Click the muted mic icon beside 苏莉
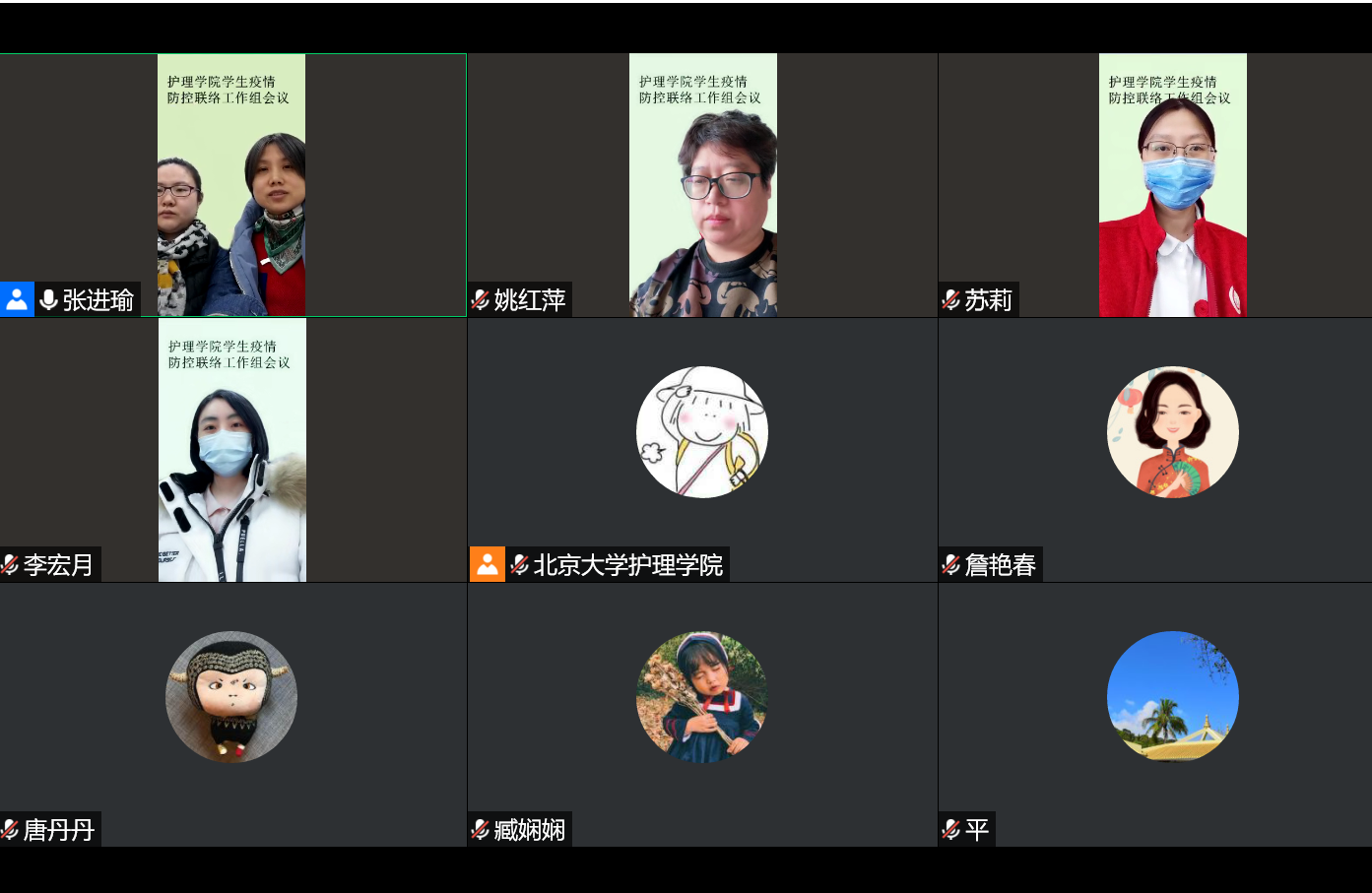The image size is (1372, 893). (x=951, y=299)
